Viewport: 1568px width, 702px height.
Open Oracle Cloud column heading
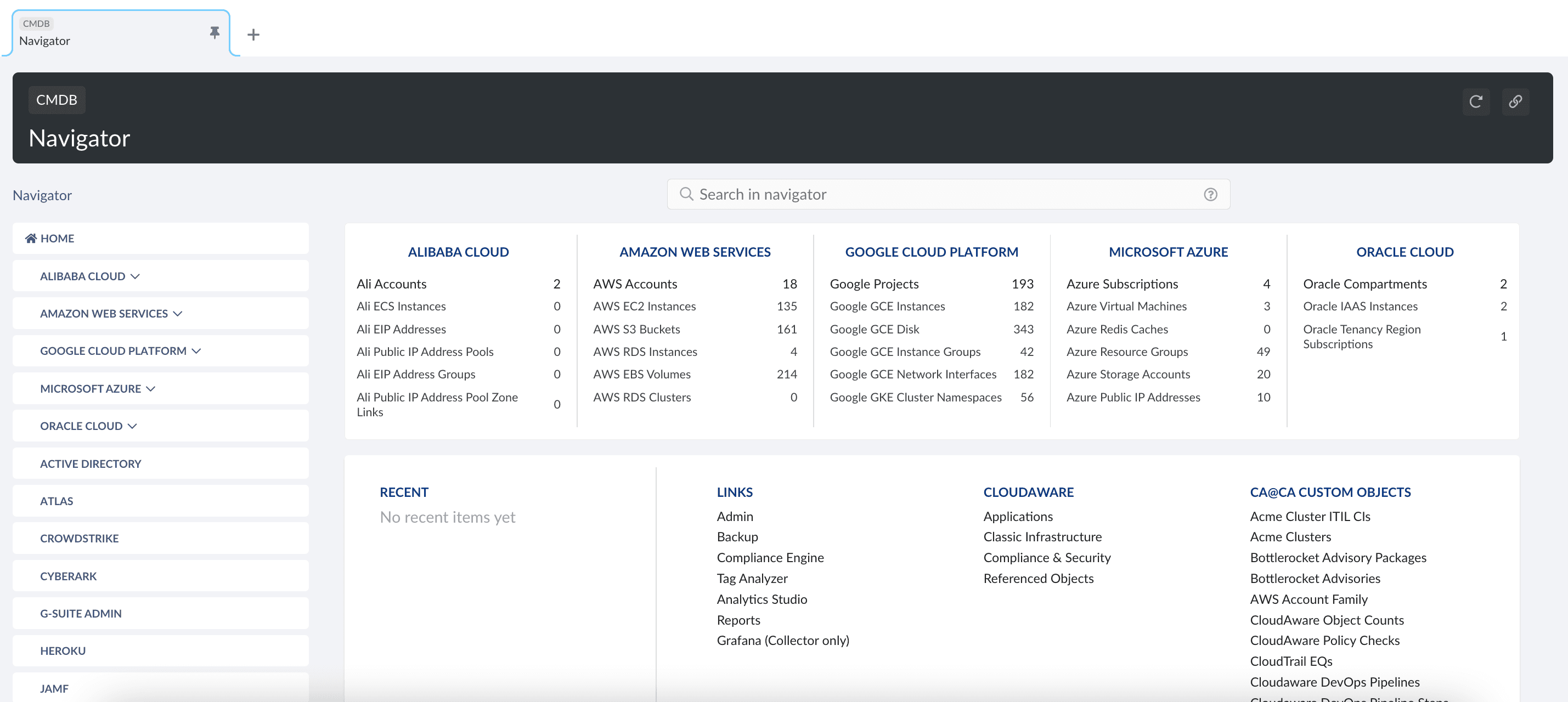[1405, 252]
